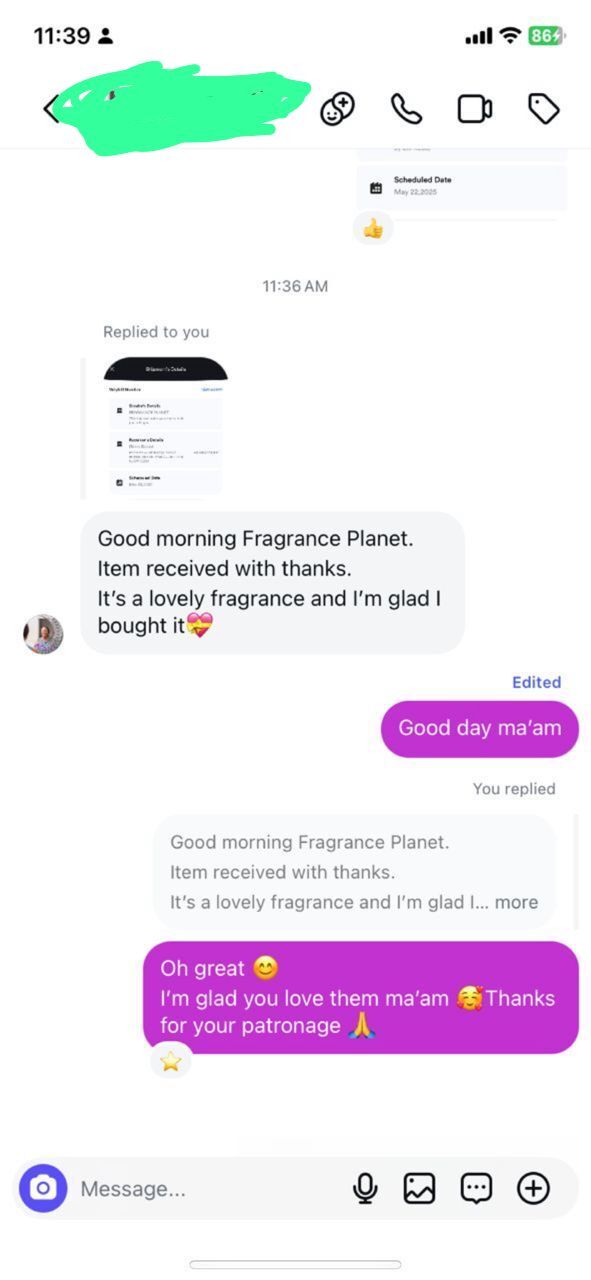The height and width of the screenshot is (1280, 591).
Task: Tap the Message text field
Action: point(210,1189)
